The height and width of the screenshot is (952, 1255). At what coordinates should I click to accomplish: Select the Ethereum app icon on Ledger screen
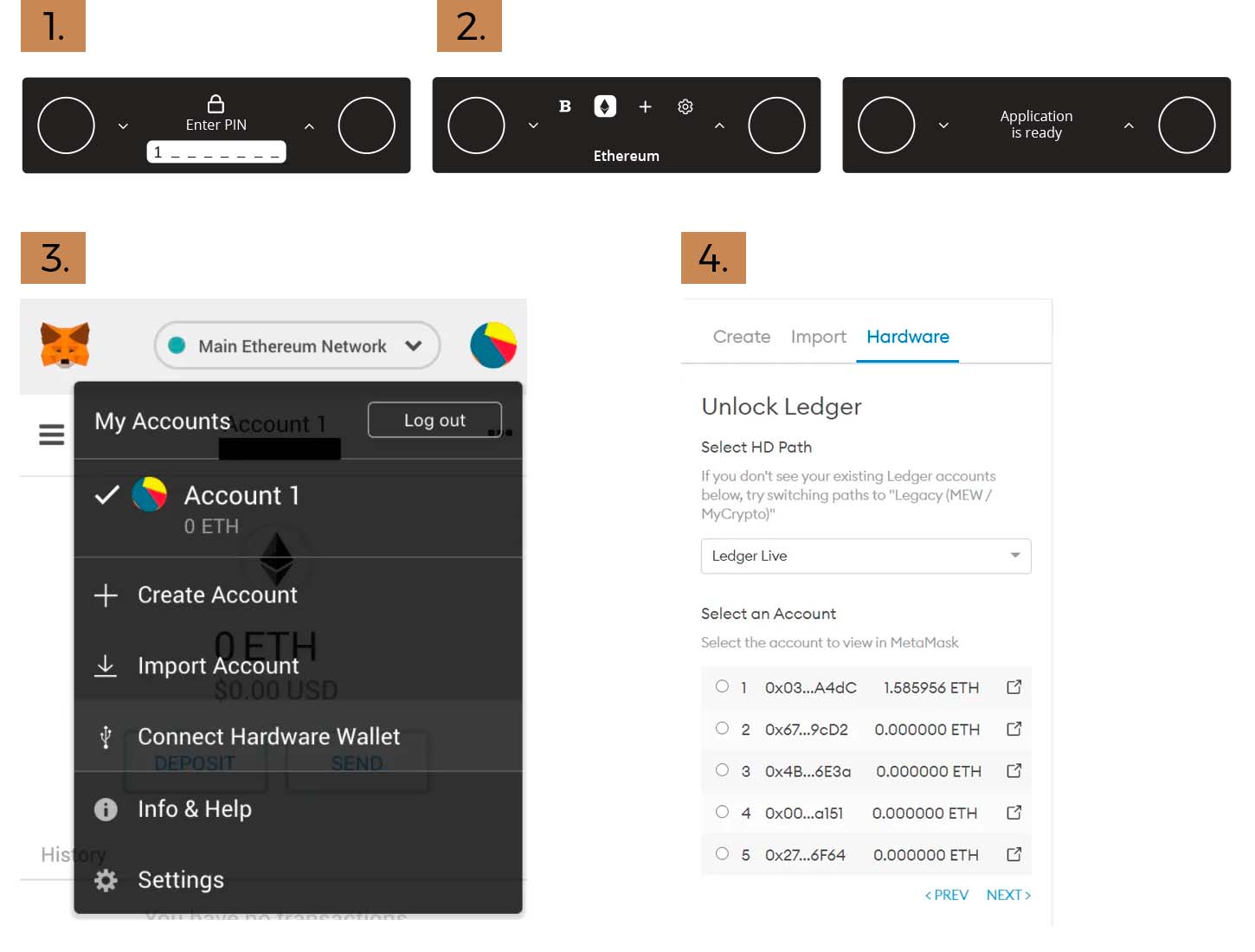click(x=605, y=106)
